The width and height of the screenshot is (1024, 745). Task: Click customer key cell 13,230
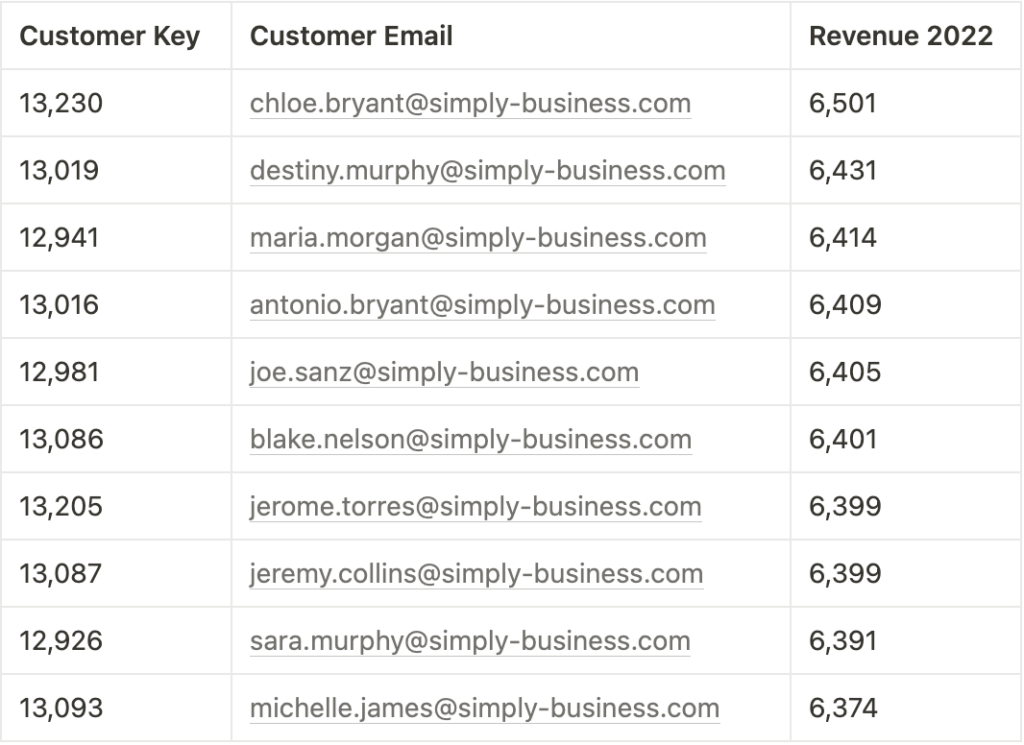(x=116, y=103)
